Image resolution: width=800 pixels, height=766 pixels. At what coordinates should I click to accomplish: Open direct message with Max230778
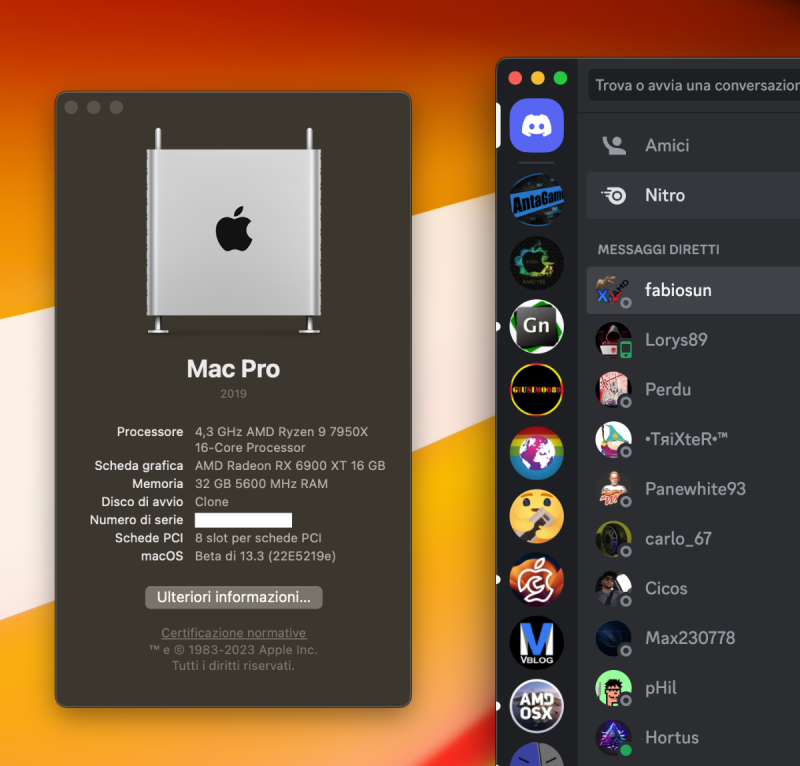tap(693, 638)
